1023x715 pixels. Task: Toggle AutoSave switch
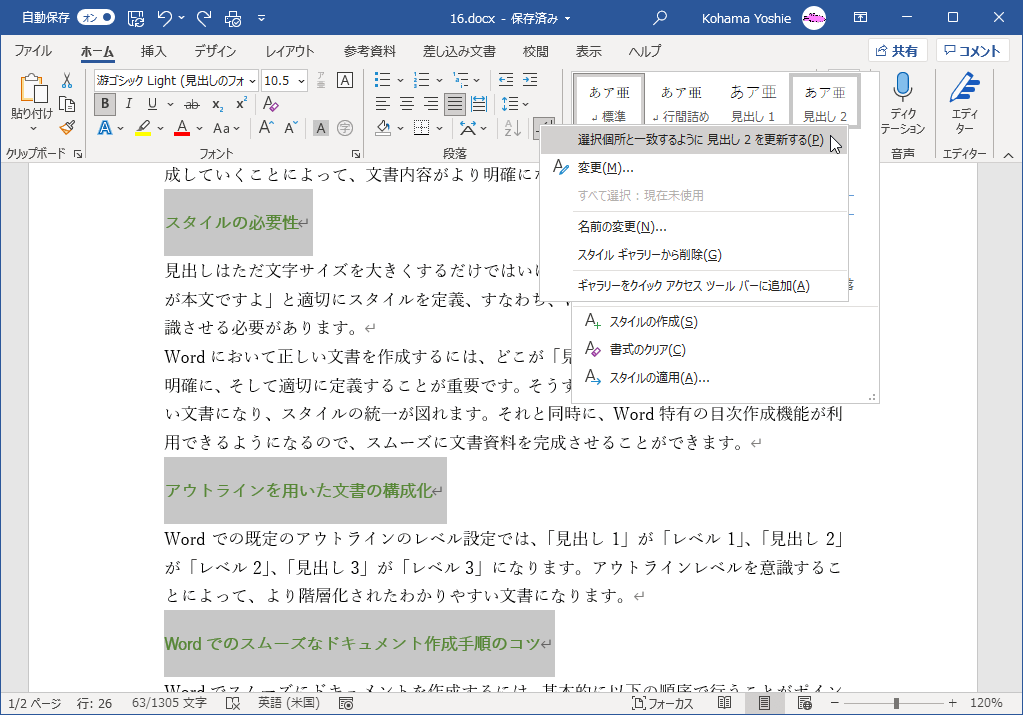click(x=96, y=18)
